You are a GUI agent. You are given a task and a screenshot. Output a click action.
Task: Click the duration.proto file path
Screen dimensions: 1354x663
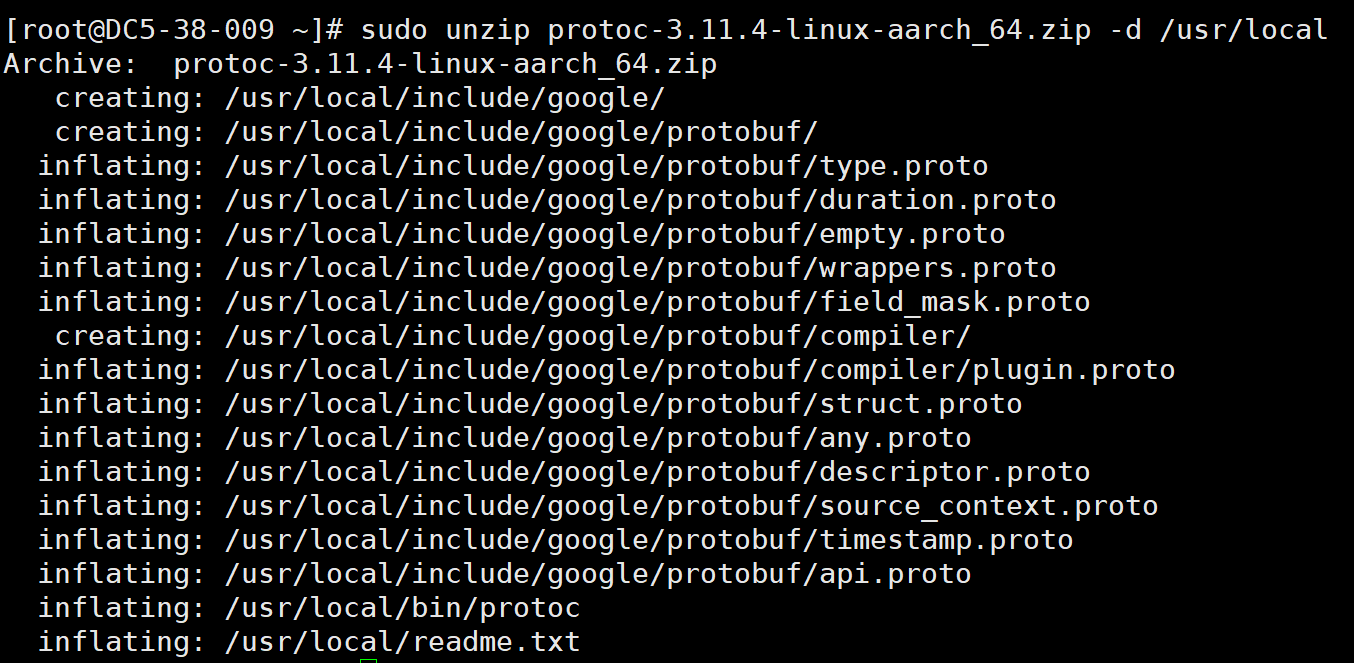tap(640, 200)
